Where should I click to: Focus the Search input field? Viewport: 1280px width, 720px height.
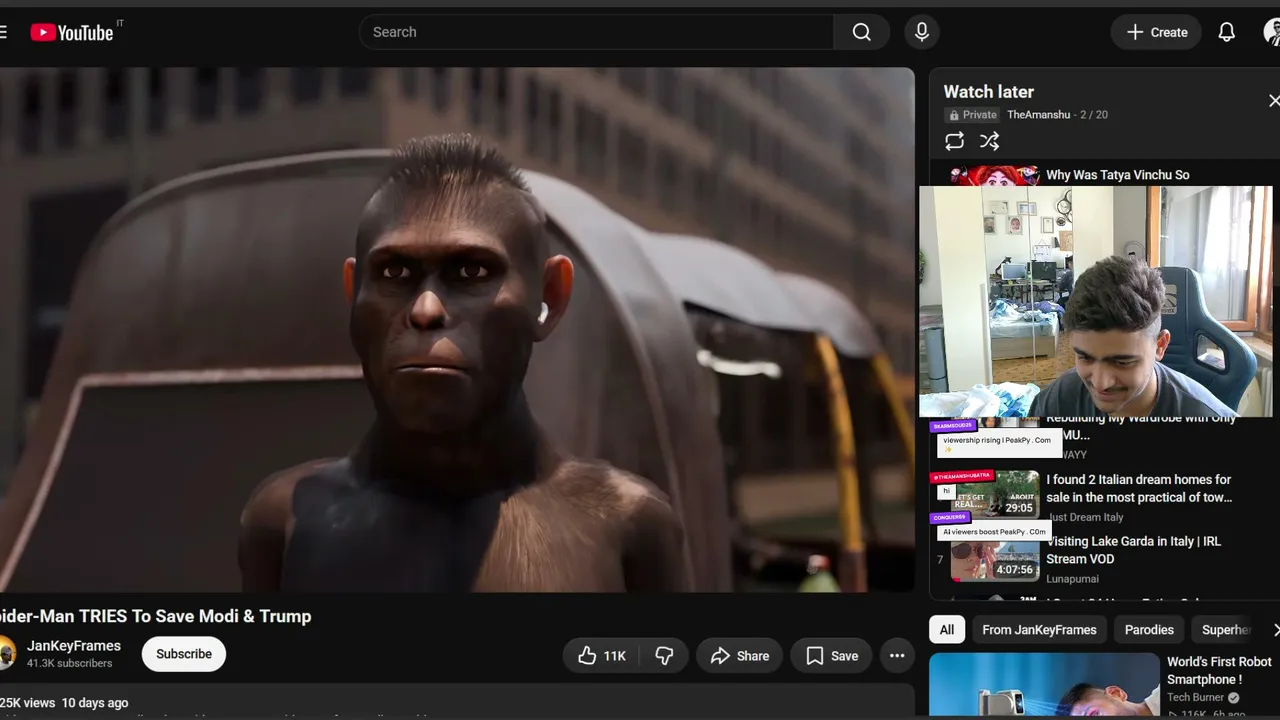click(x=596, y=32)
